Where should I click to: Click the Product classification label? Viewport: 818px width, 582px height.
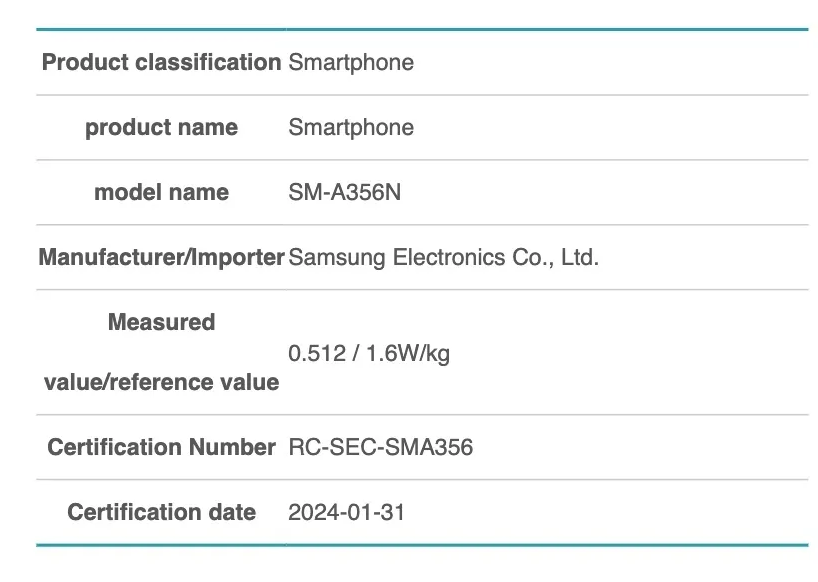point(161,63)
